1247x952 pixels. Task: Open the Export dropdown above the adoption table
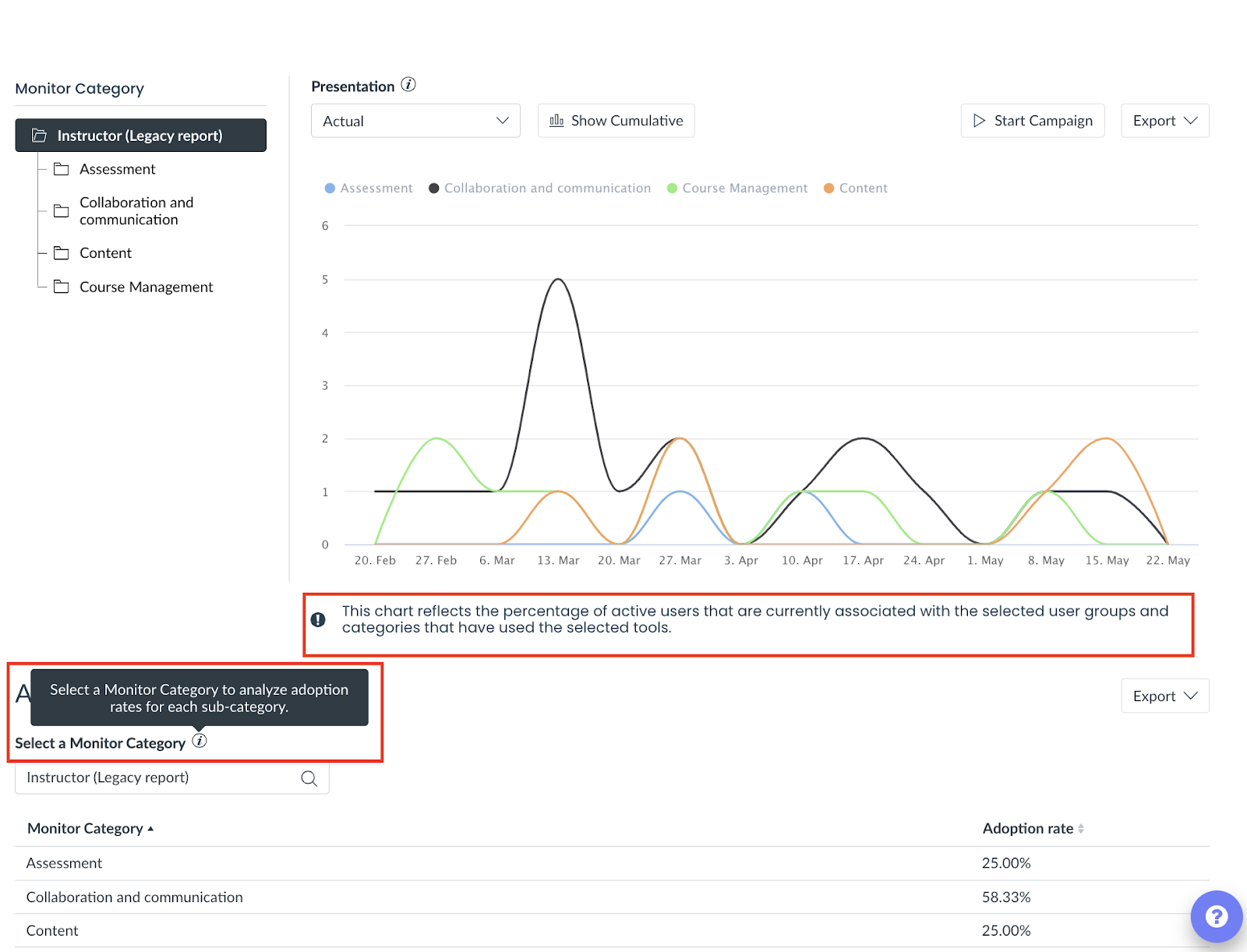(1165, 696)
